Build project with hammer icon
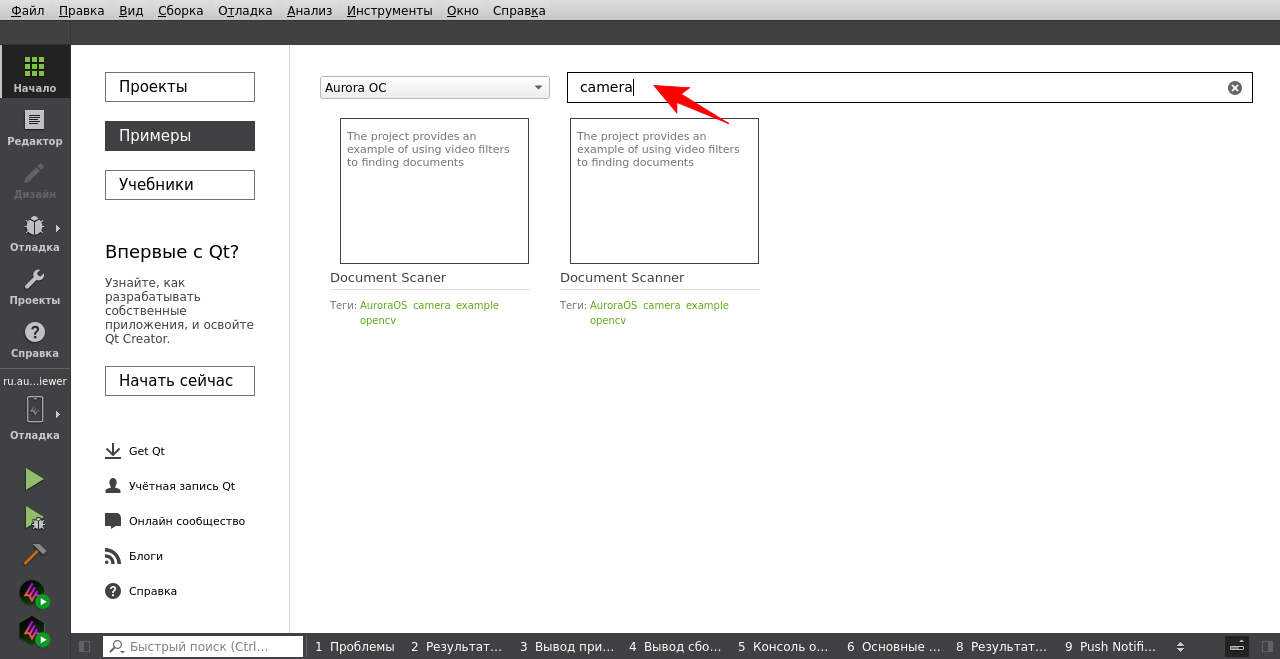 click(35, 554)
